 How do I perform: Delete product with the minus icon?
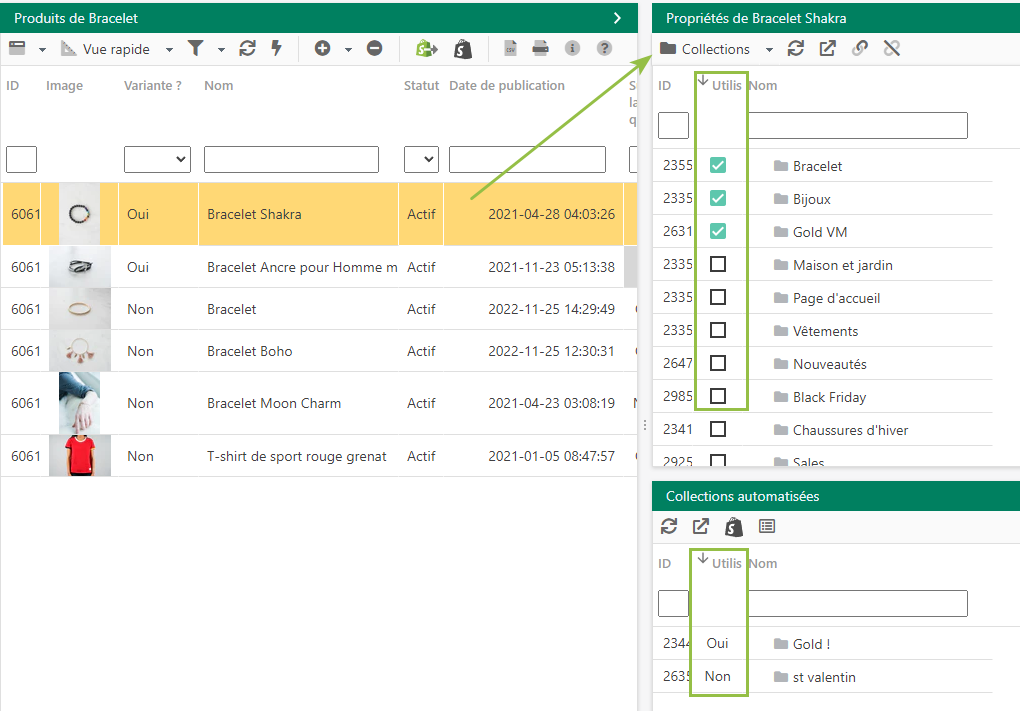(x=374, y=48)
